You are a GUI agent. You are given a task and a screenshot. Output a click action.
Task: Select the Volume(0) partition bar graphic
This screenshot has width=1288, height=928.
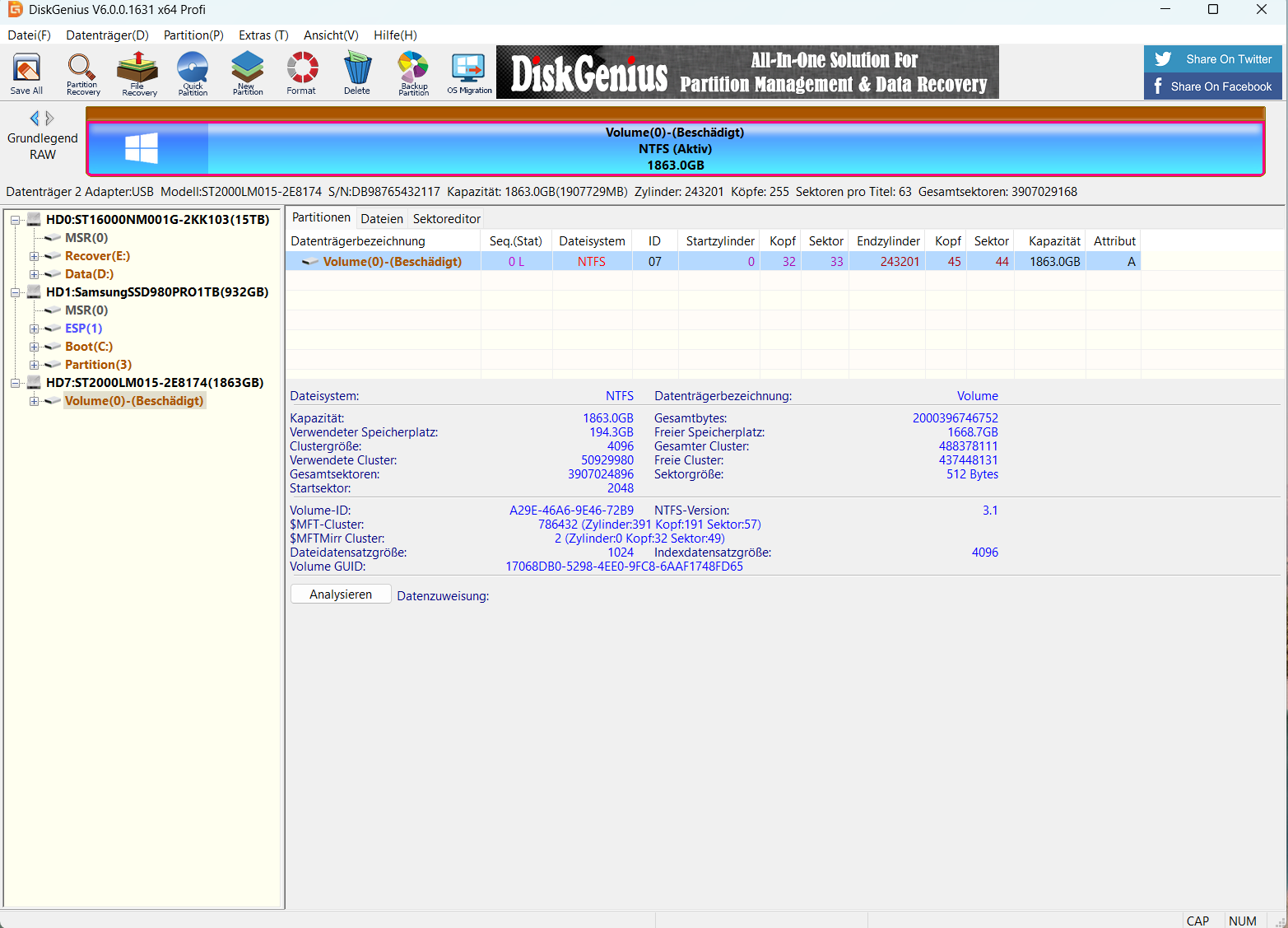tap(675, 149)
